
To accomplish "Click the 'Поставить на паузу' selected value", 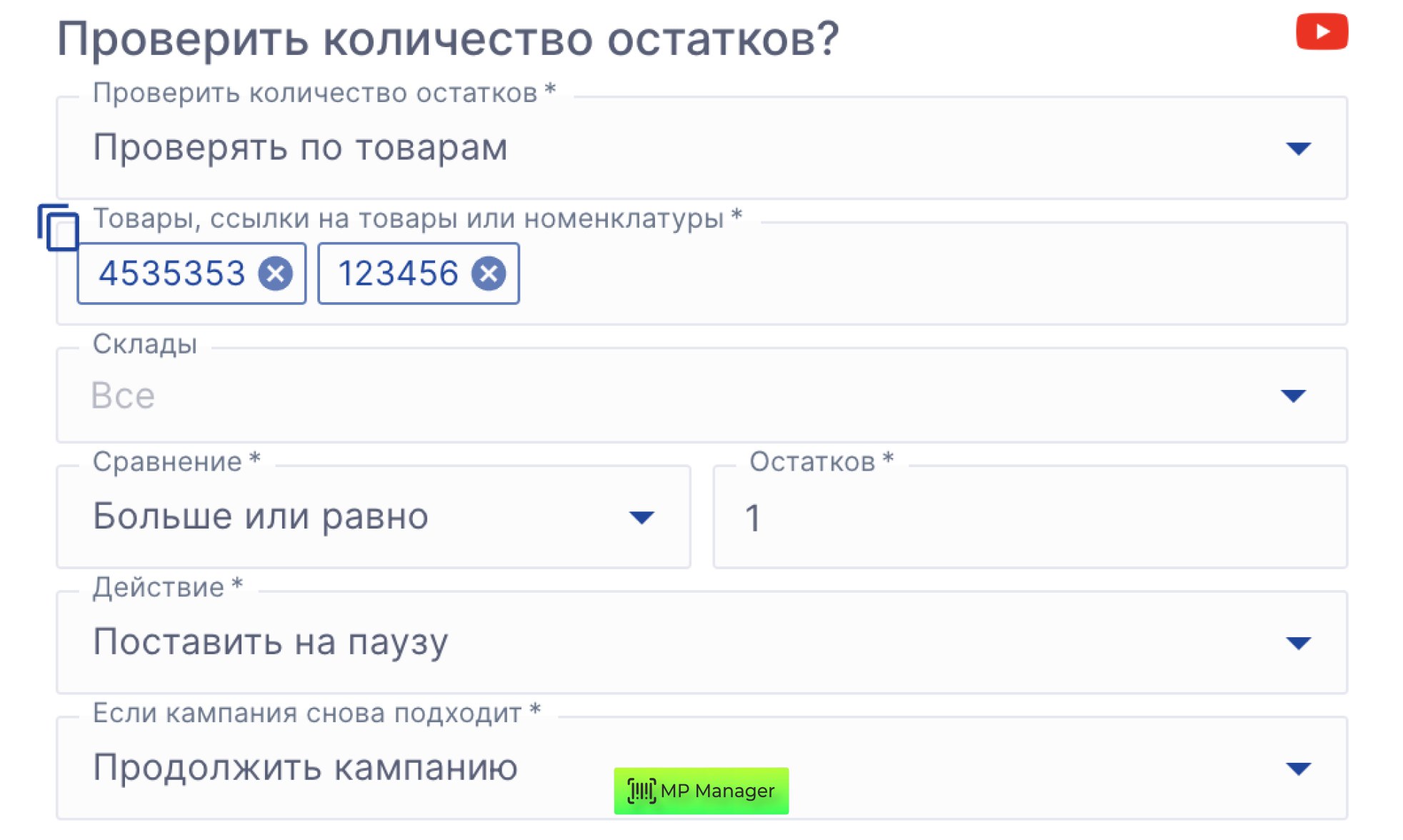I will (271, 642).
